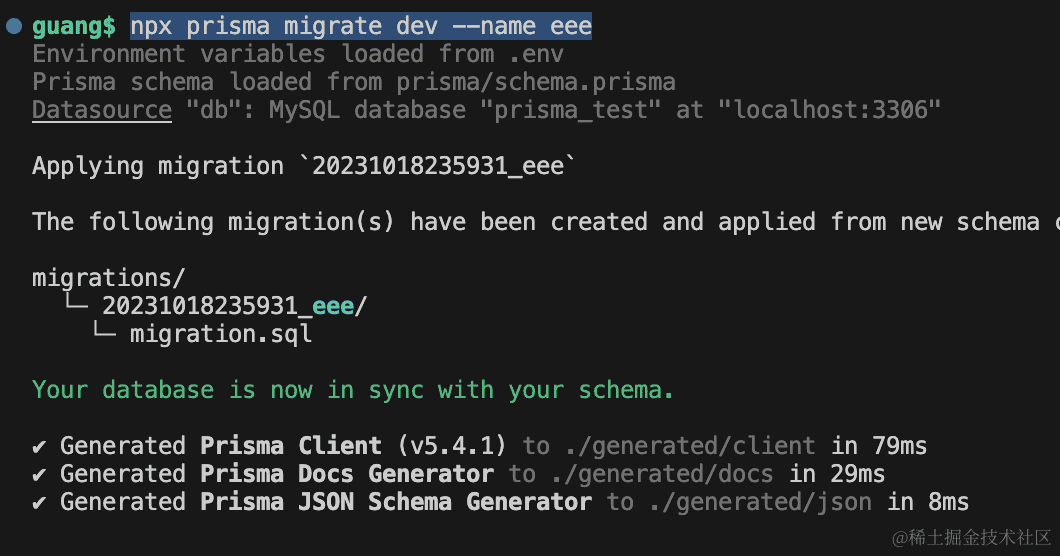Image resolution: width=1060 pixels, height=556 pixels.
Task: Click the green database in sync message
Action: (x=353, y=390)
